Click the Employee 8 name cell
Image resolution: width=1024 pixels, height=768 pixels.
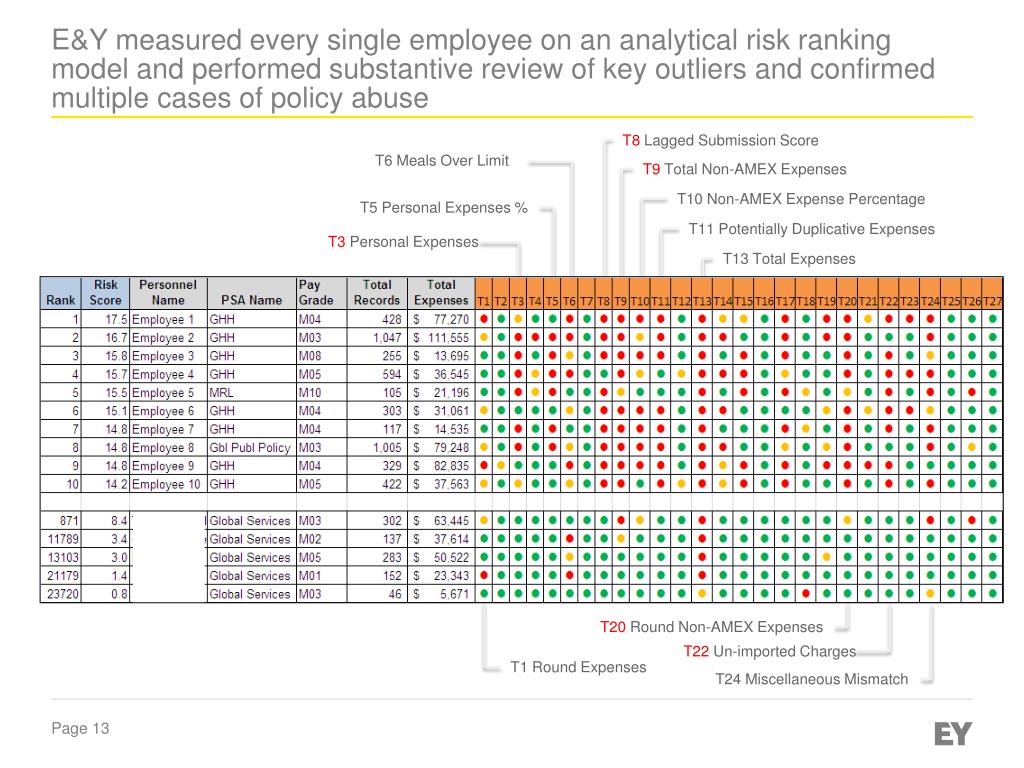point(168,447)
